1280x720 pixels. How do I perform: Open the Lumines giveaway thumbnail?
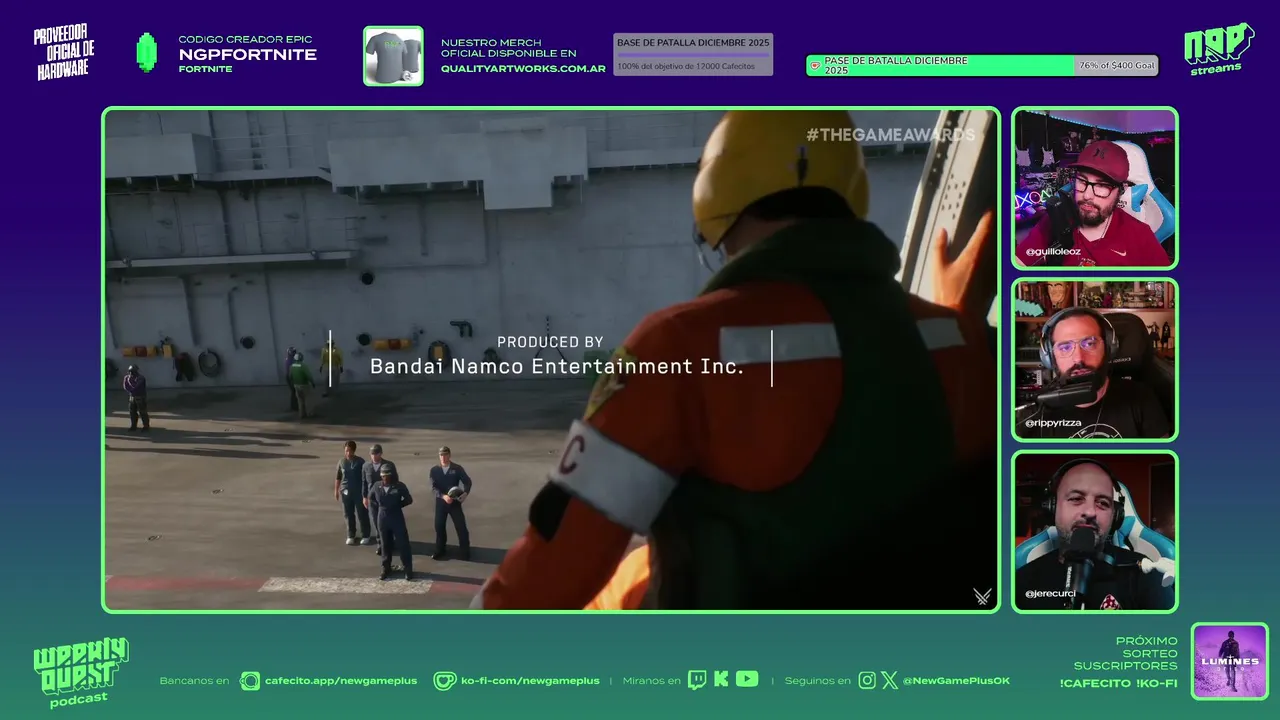1230,661
